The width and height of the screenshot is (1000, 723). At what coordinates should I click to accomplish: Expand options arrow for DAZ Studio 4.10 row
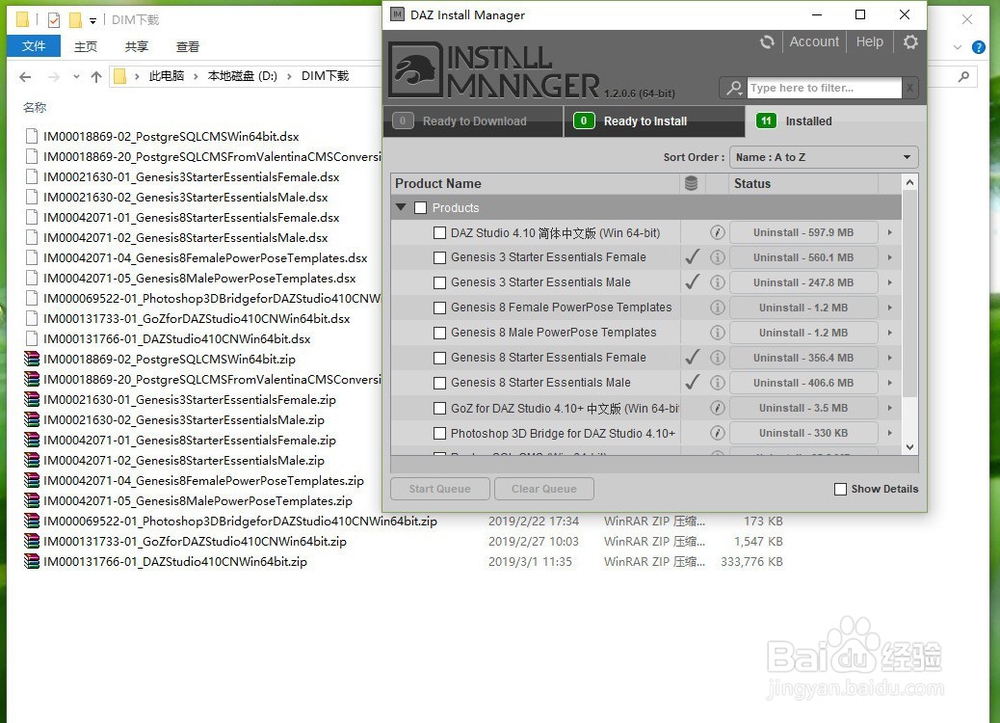coord(890,233)
